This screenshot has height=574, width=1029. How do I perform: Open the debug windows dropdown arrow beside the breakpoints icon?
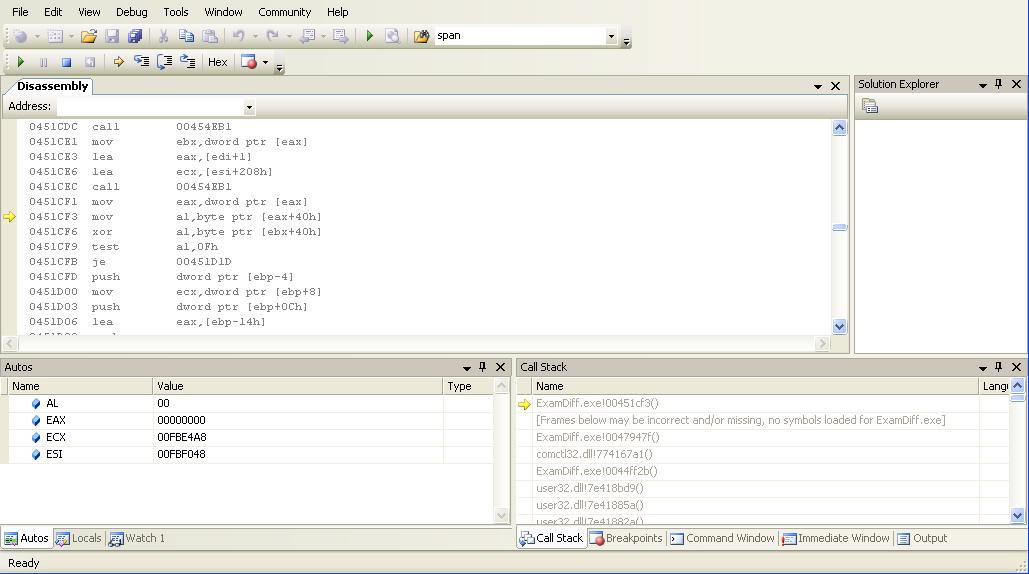[265, 62]
